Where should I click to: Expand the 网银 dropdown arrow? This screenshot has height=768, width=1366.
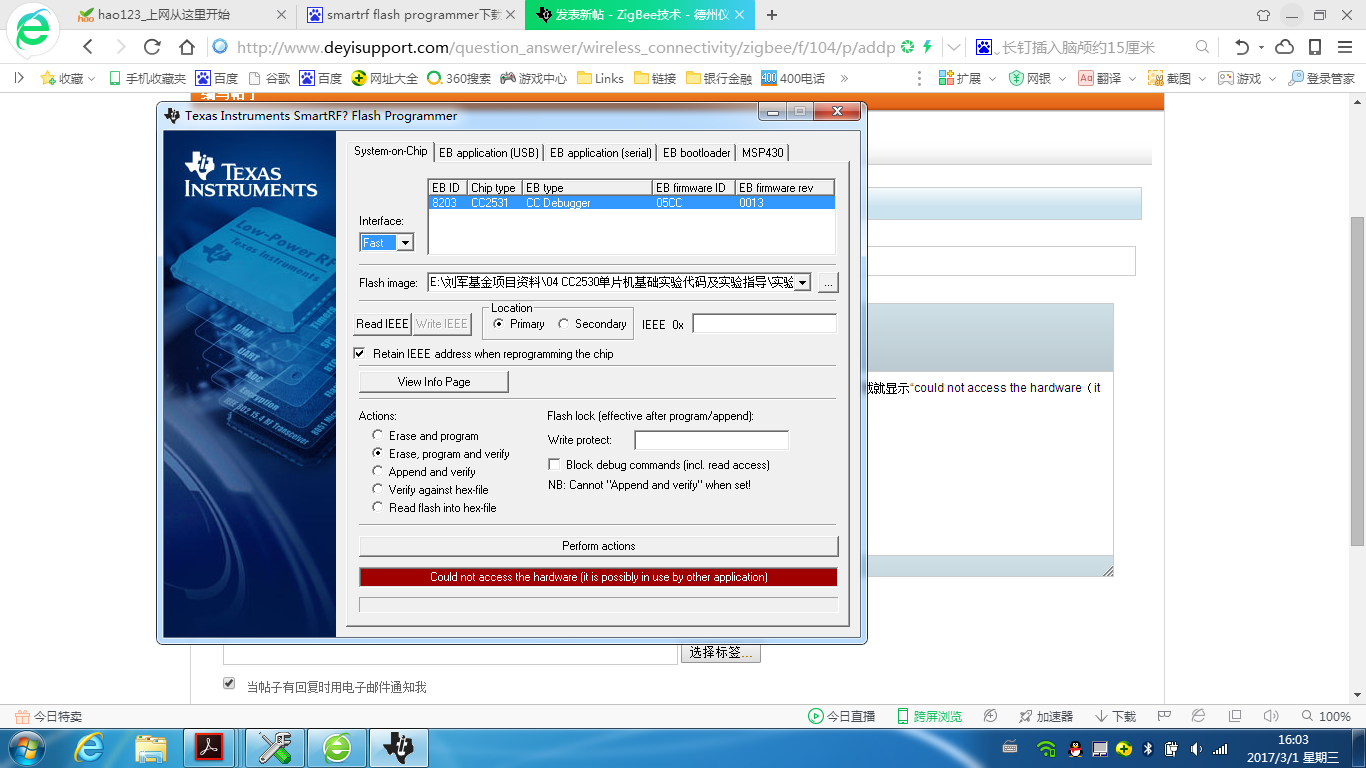[x=1062, y=78]
